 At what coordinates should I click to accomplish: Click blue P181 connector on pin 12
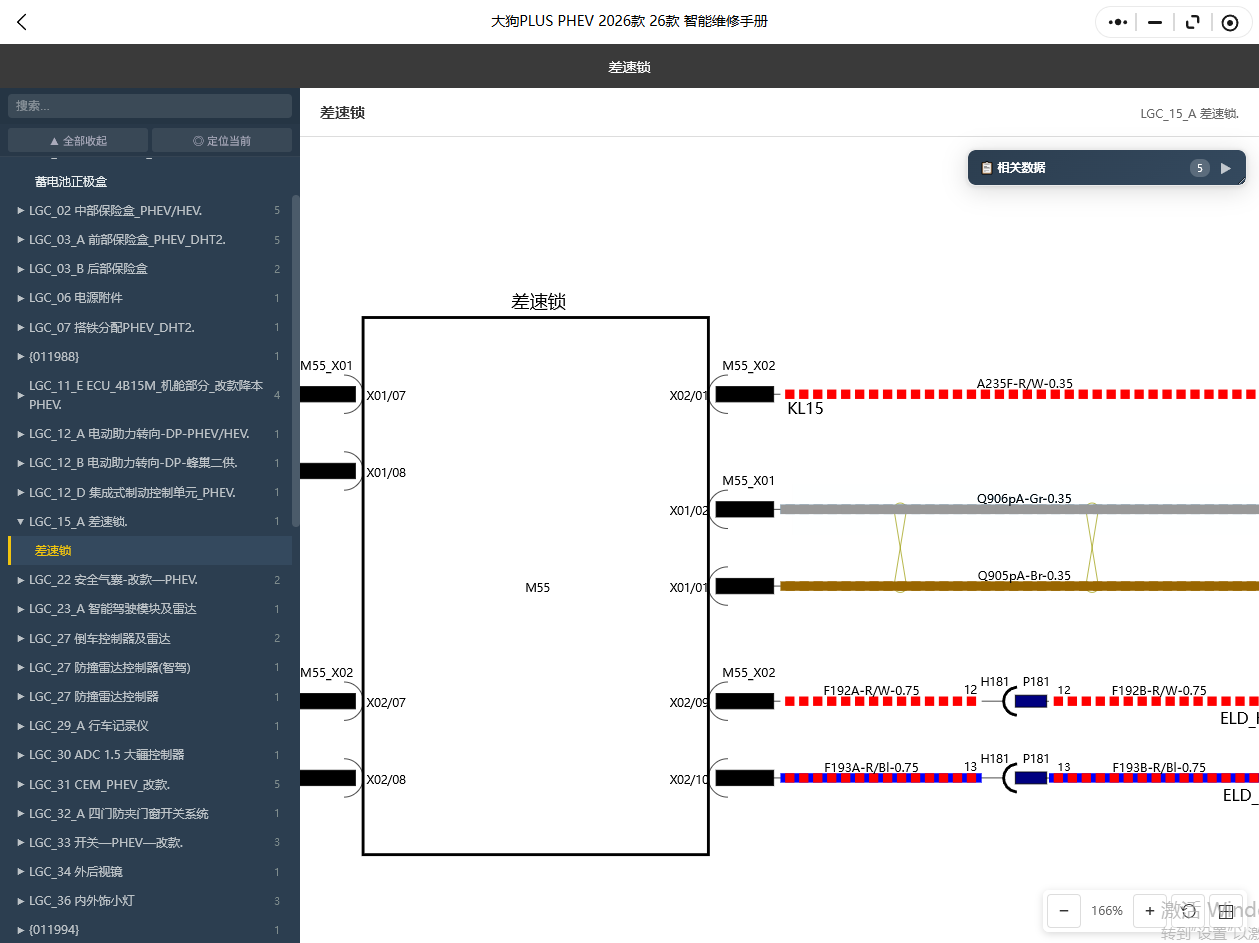pyautogui.click(x=1031, y=701)
